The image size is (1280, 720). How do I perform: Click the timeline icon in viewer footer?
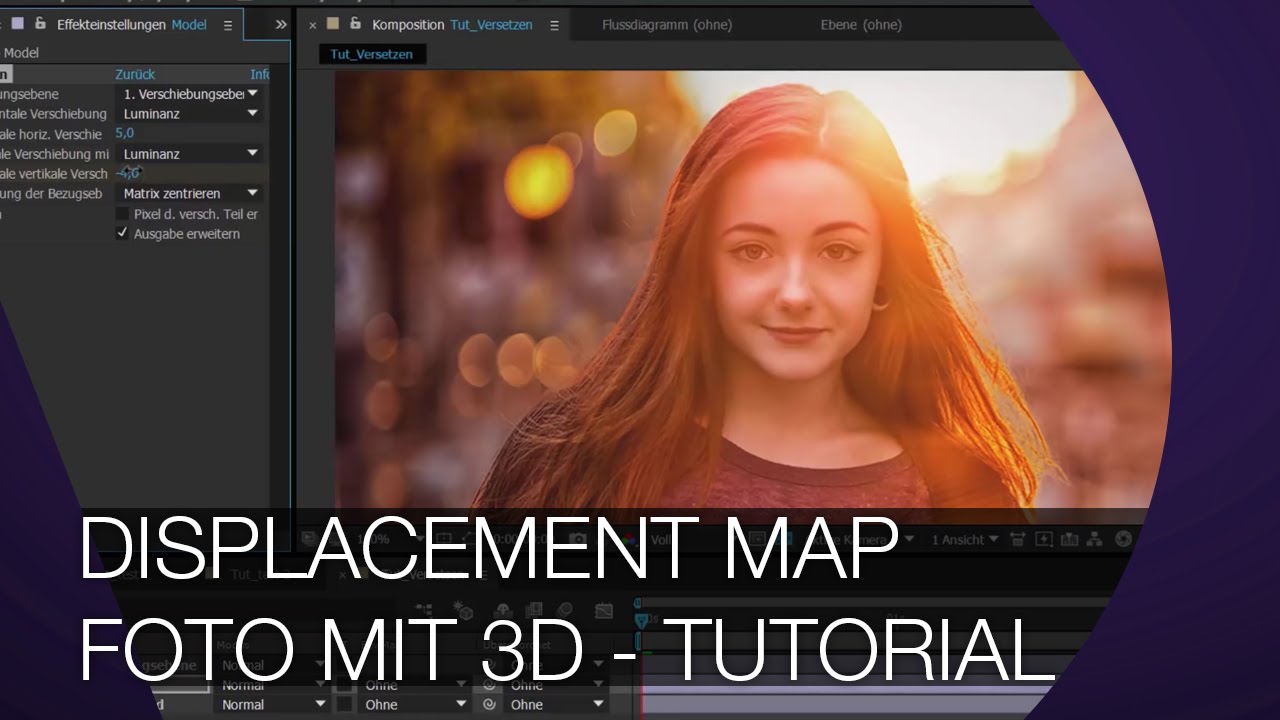click(x=1071, y=539)
